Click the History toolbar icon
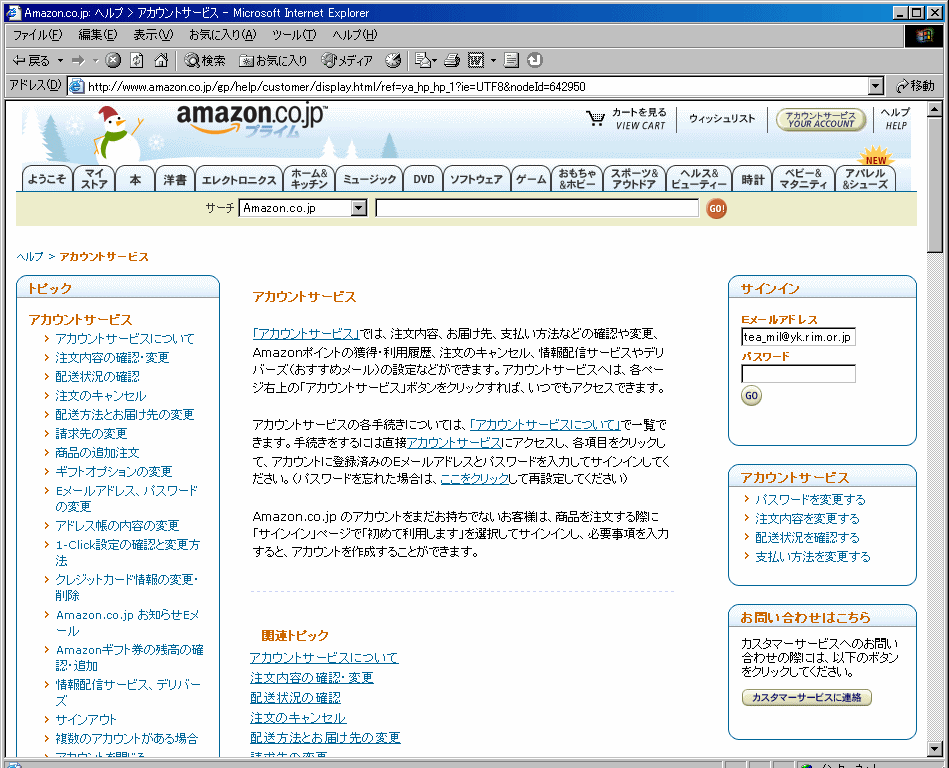This screenshot has height=768, width=949. pos(393,60)
